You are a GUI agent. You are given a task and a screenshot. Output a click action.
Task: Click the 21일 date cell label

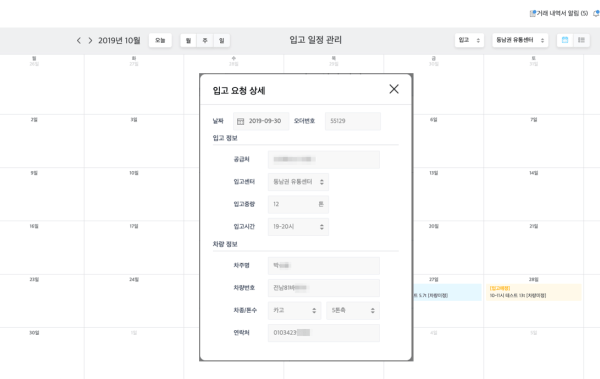(x=533, y=226)
